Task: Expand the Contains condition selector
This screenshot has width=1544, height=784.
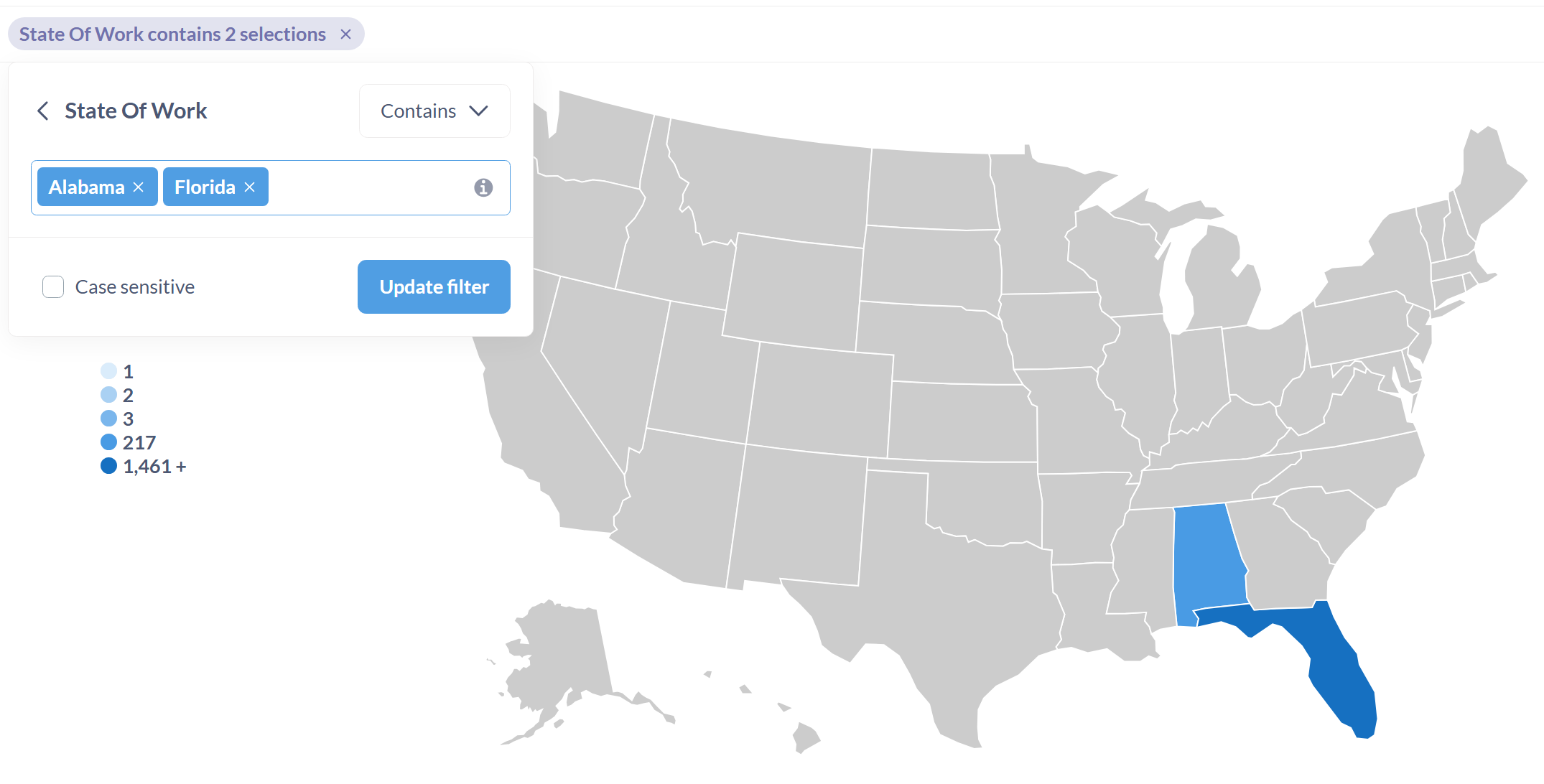Action: [x=434, y=111]
